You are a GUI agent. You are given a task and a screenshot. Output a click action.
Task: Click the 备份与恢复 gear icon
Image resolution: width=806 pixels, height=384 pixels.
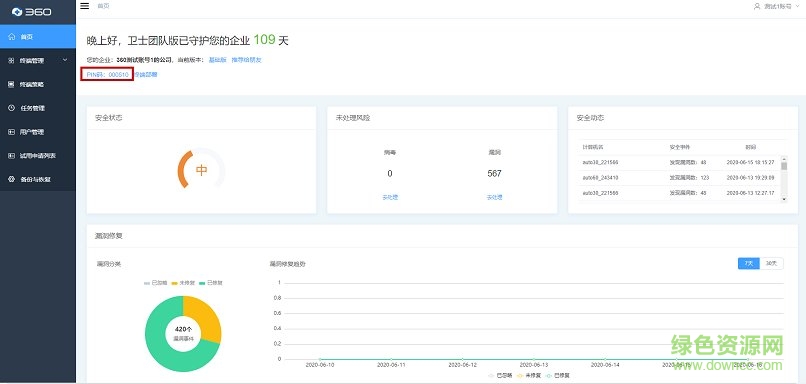coord(11,179)
